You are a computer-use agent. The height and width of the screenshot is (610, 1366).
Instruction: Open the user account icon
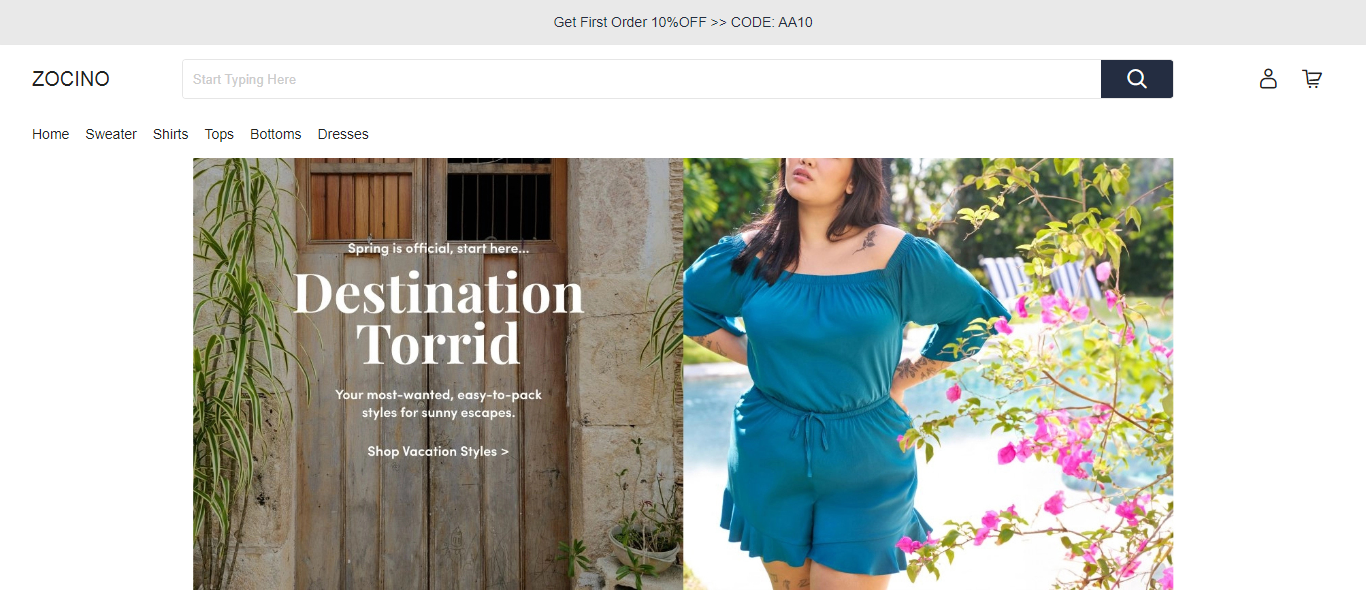[1268, 79]
